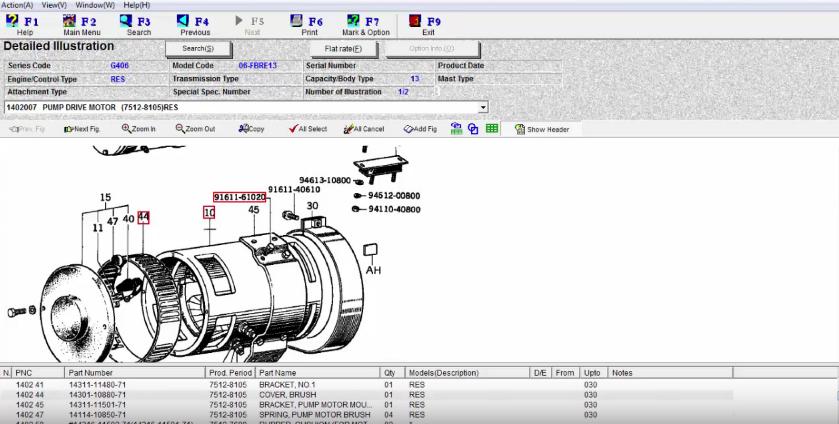Click part number 91611-40610 in diagram
This screenshot has width=839, height=424.
click(294, 190)
